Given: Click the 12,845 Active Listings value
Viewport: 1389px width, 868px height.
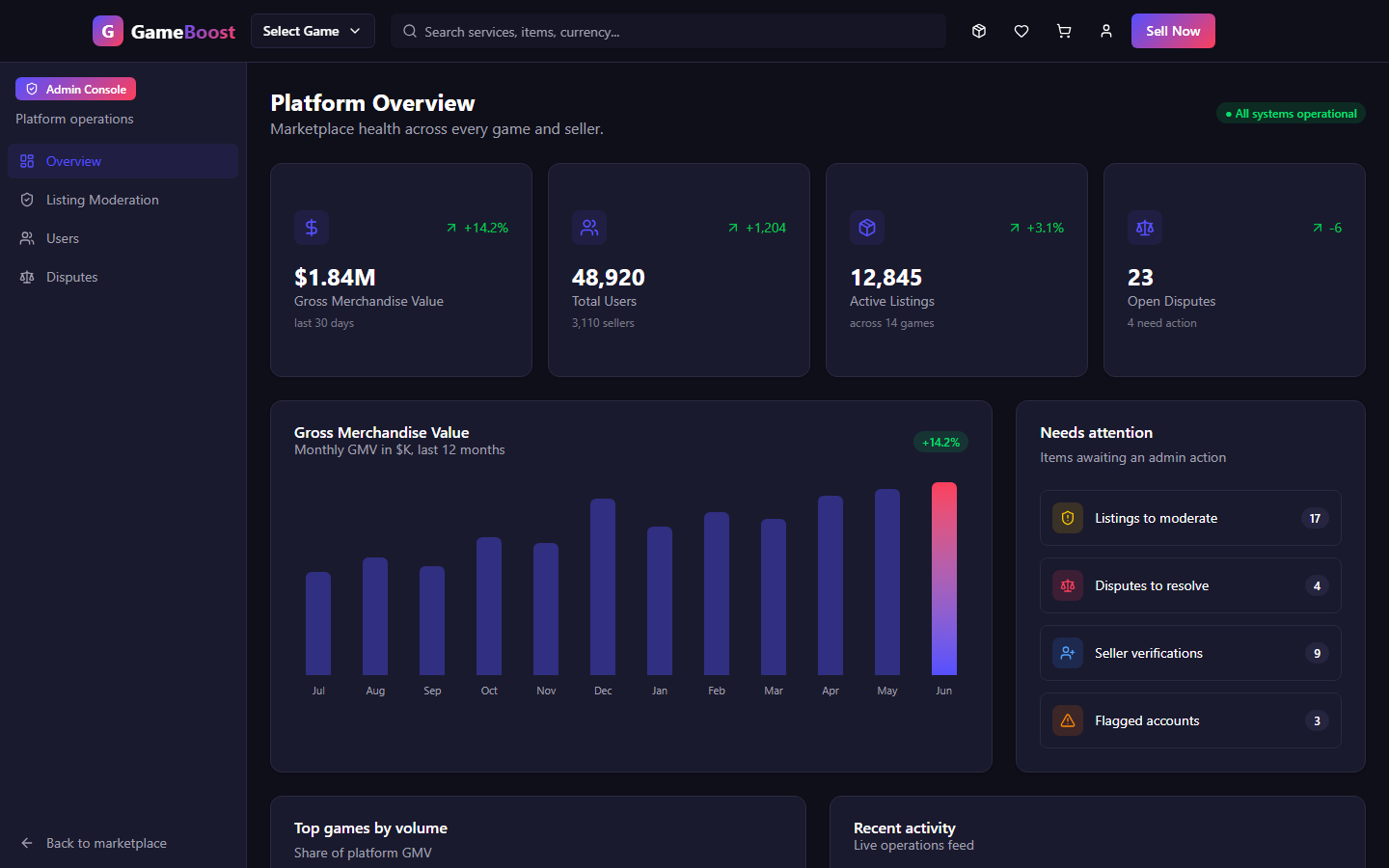Looking at the screenshot, I should 885,278.
